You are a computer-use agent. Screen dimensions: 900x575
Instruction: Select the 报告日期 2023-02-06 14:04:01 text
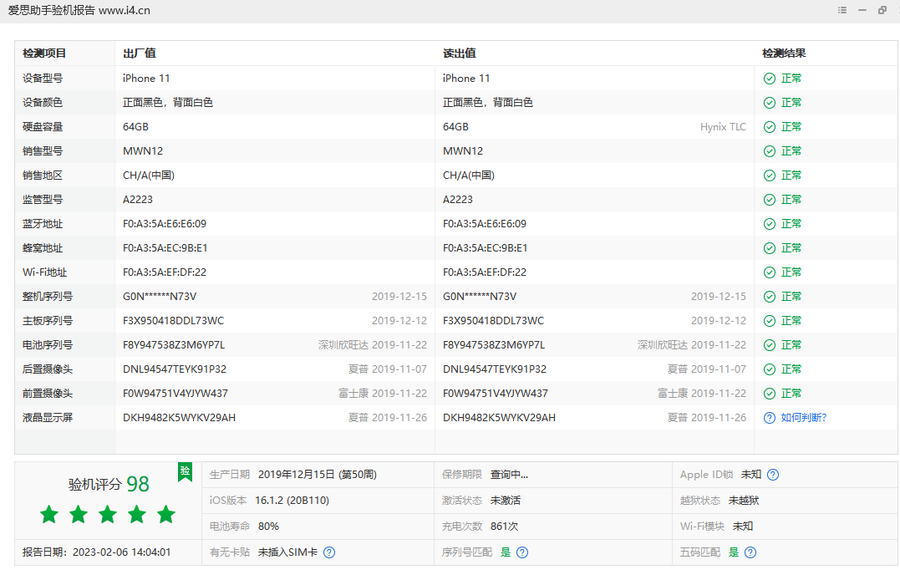96,552
